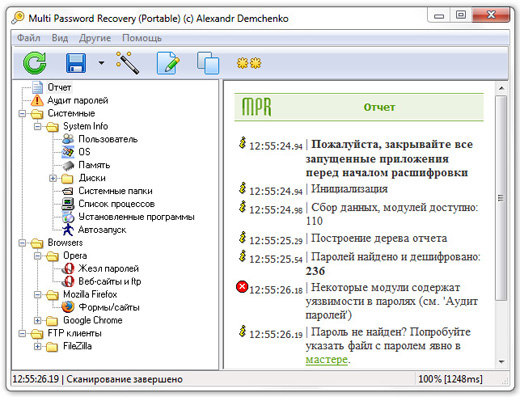The width and height of the screenshot is (520, 397).
Task: Click the Память memory chip icon
Action: (x=68, y=165)
